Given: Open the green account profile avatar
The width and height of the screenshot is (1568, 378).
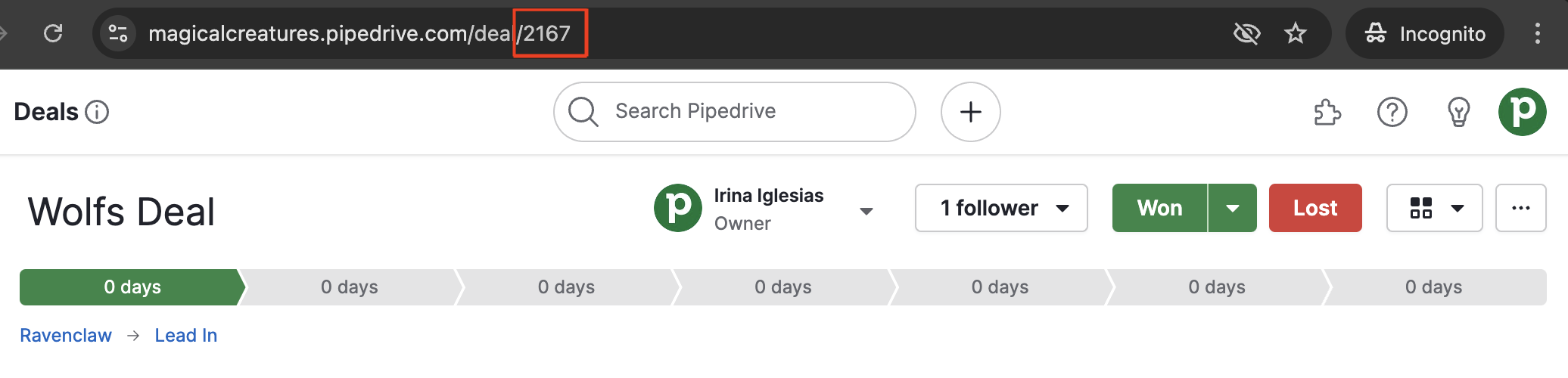Looking at the screenshot, I should click(x=1523, y=112).
